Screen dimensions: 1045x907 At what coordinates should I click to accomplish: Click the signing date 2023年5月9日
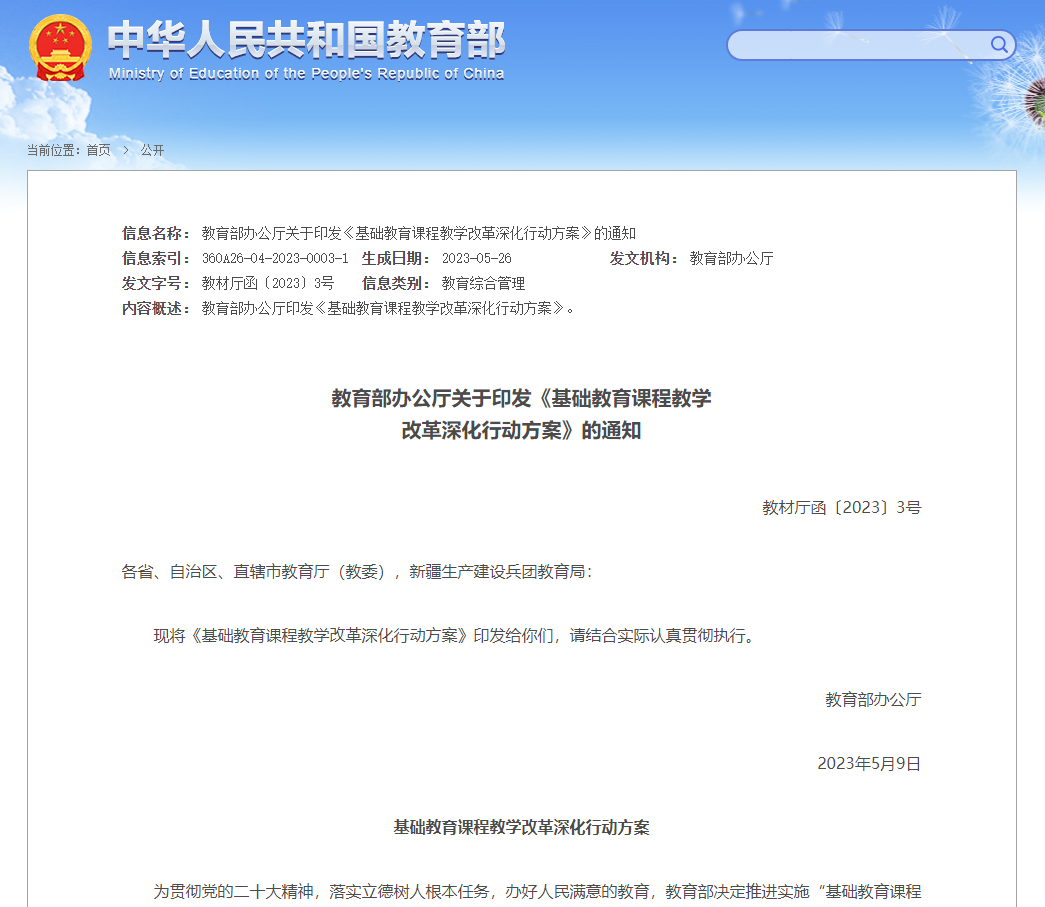pyautogui.click(x=868, y=763)
